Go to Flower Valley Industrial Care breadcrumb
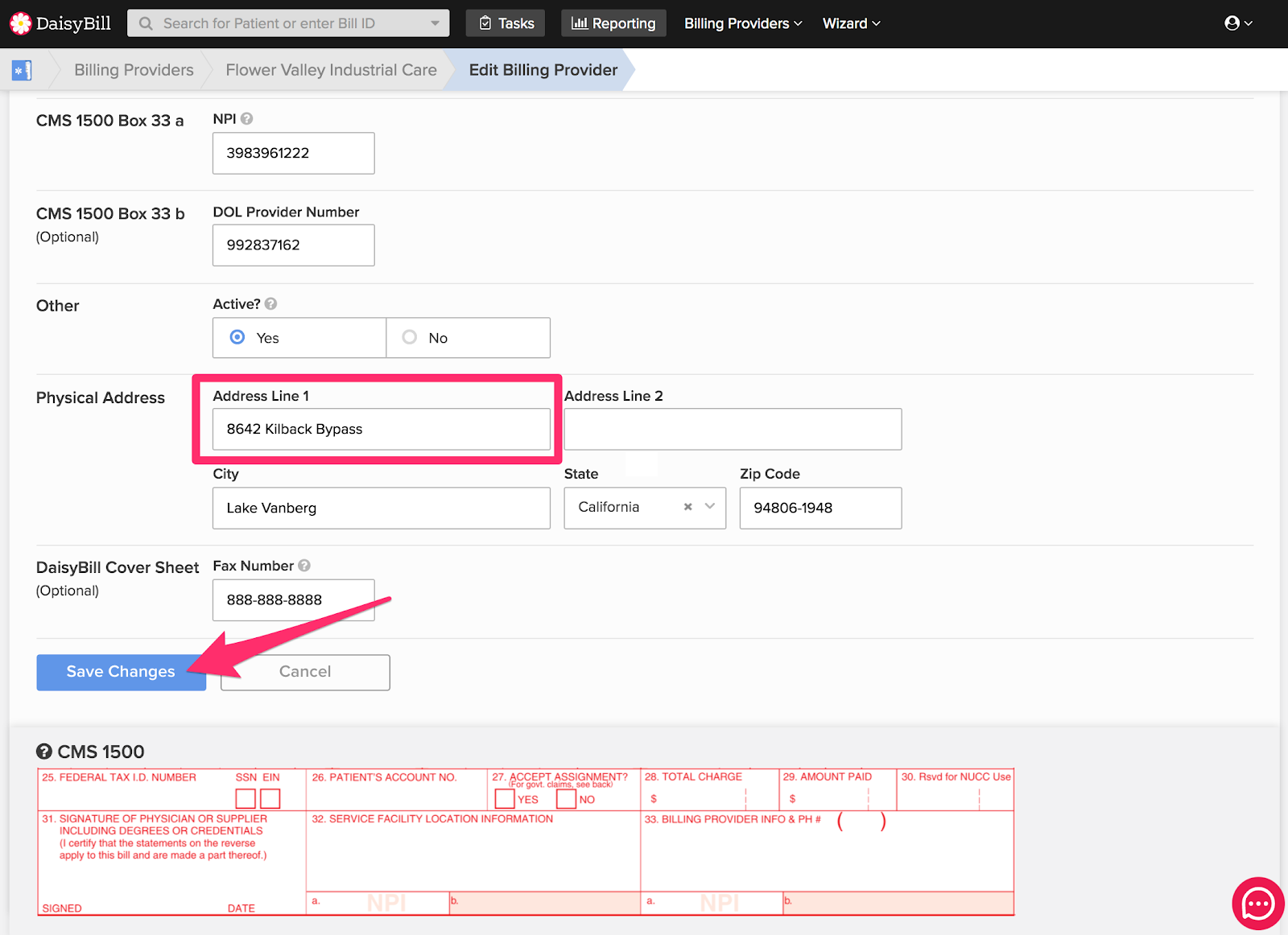The height and width of the screenshot is (935, 1288). 332,70
